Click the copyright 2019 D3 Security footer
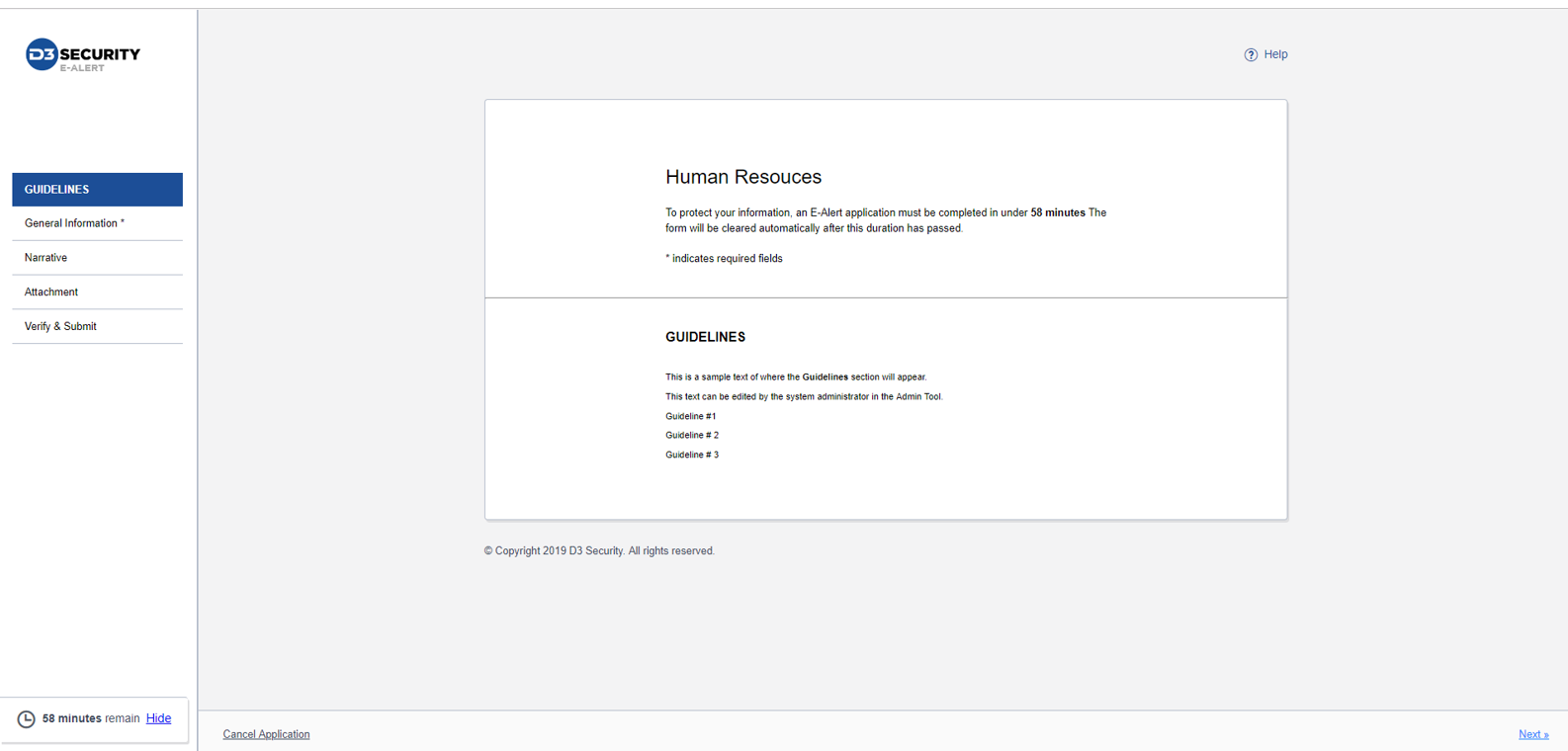Viewport: 1568px width, 751px height. (599, 551)
